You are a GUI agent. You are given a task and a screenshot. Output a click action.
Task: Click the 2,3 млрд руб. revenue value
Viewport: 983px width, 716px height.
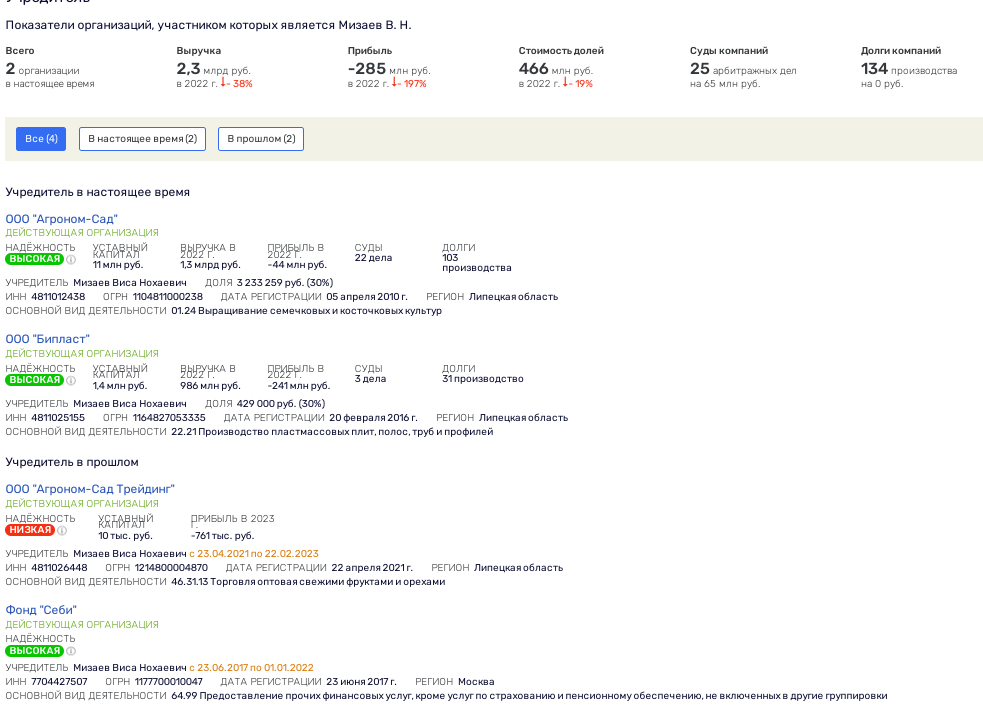(x=213, y=69)
